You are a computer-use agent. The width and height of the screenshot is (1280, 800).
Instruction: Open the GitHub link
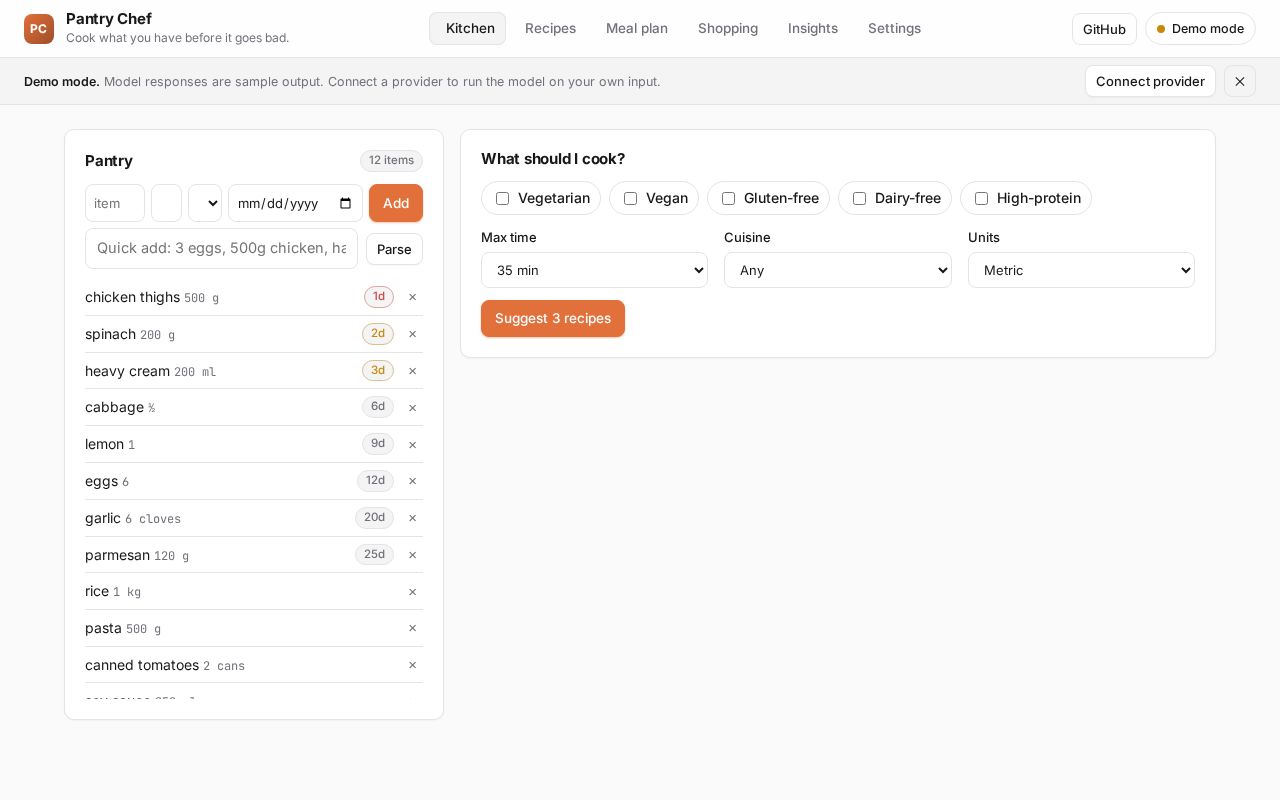1104,29
